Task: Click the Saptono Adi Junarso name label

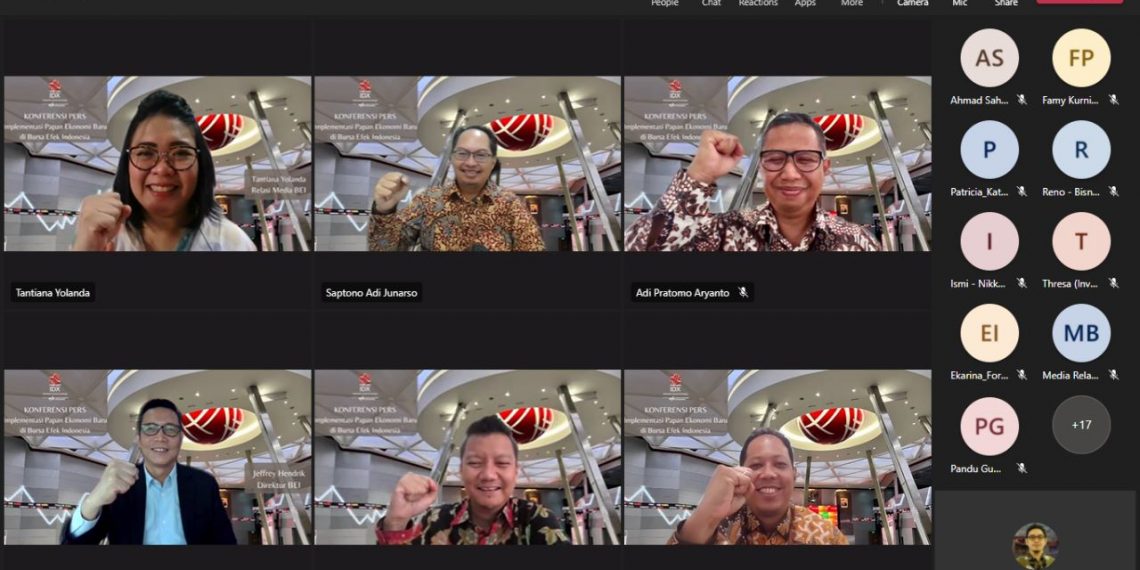Action: pyautogui.click(x=371, y=293)
